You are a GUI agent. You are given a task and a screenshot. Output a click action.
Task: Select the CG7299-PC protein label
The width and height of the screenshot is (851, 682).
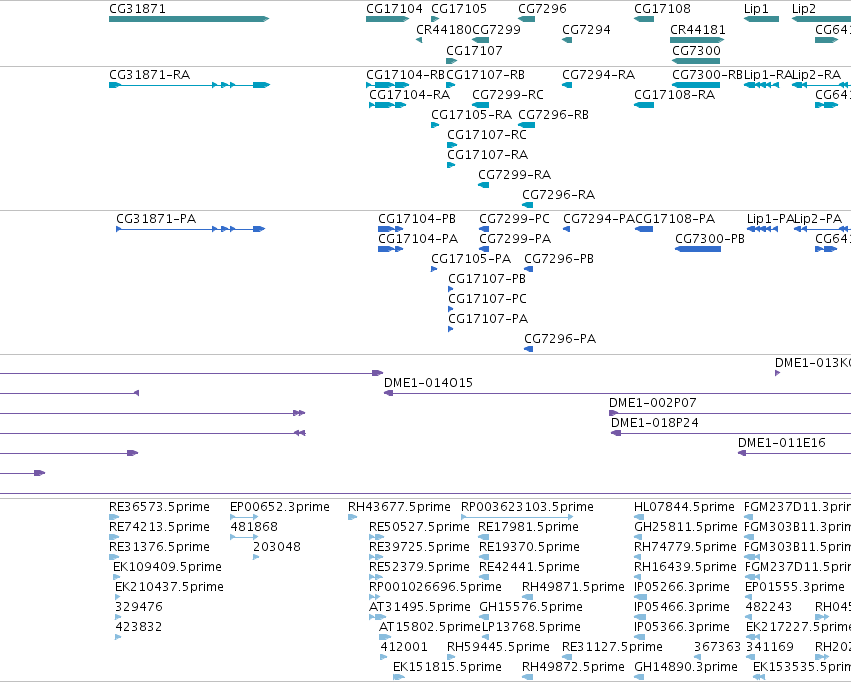pyautogui.click(x=514, y=219)
